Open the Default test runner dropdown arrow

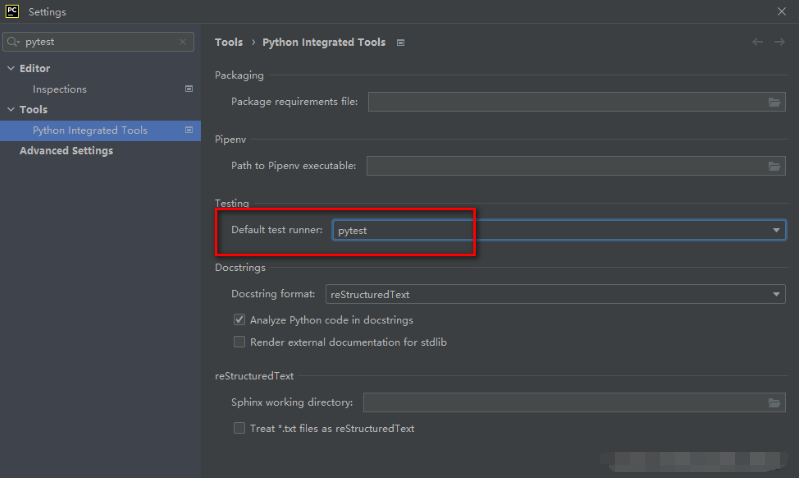776,230
